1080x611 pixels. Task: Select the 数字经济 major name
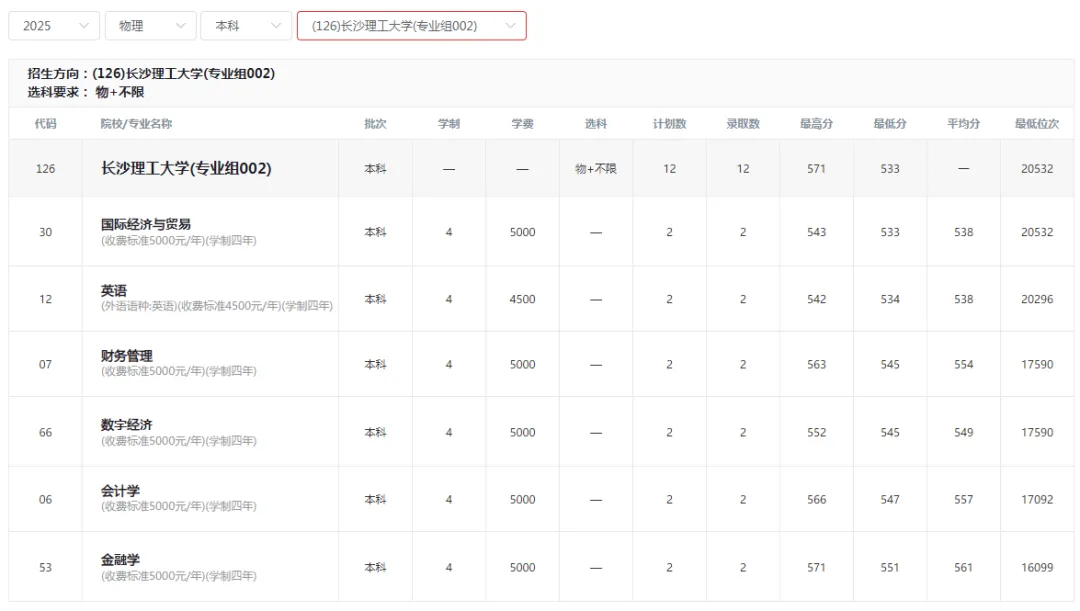[127, 424]
